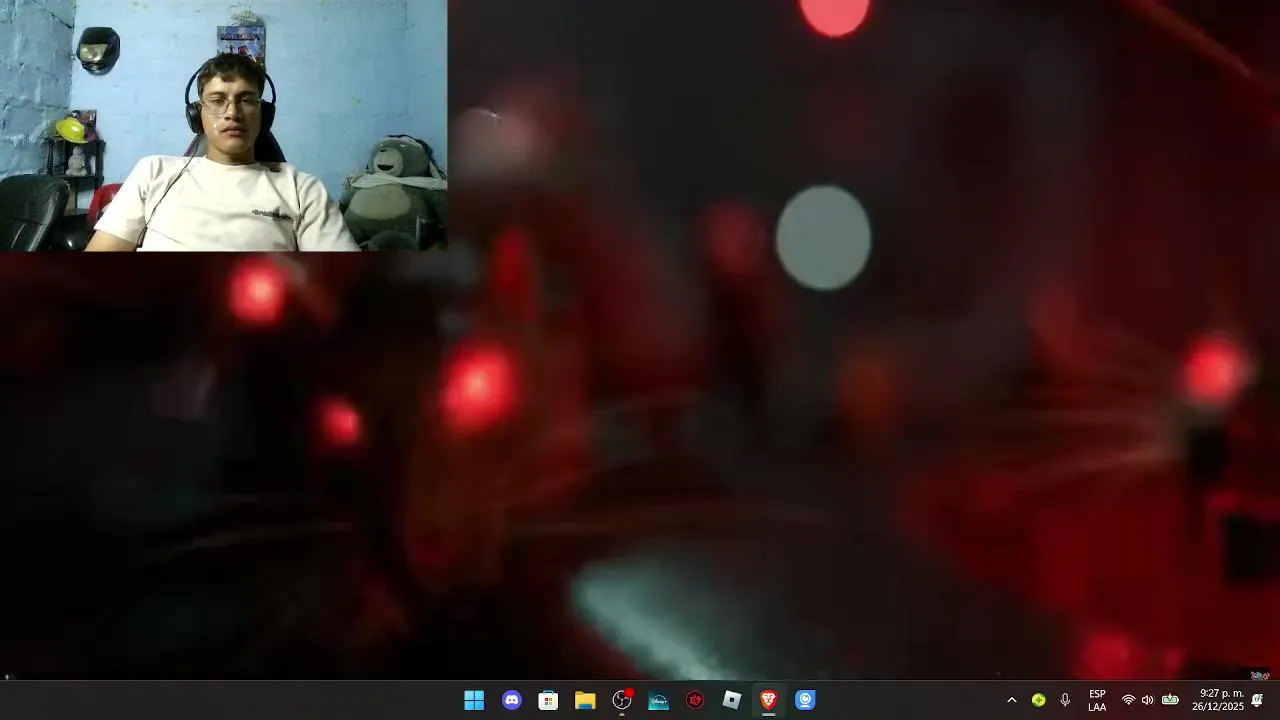Show hidden system tray icons
1280x720 pixels.
tap(1011, 700)
